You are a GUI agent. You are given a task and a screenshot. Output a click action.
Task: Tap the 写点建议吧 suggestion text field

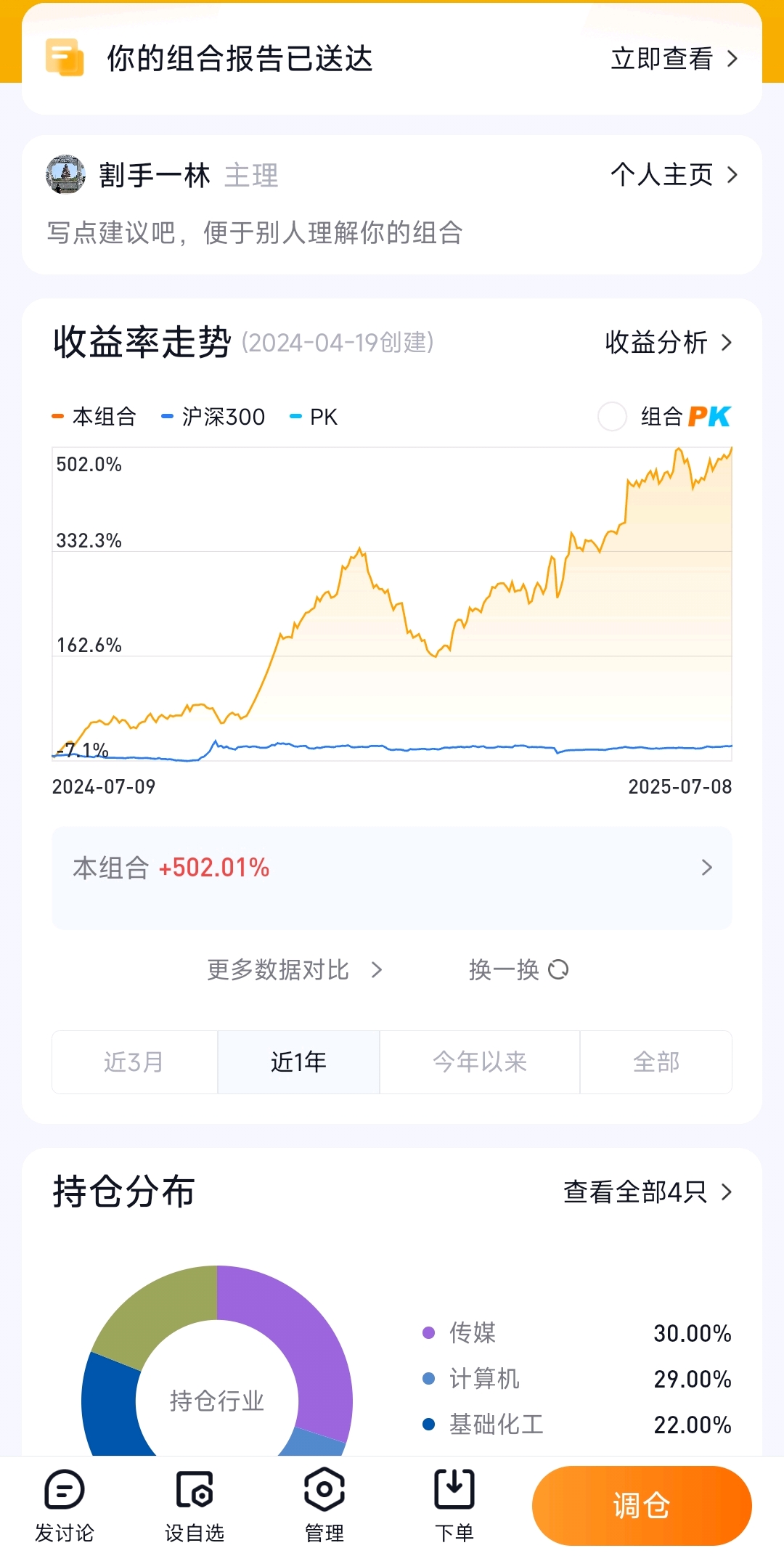click(x=255, y=233)
